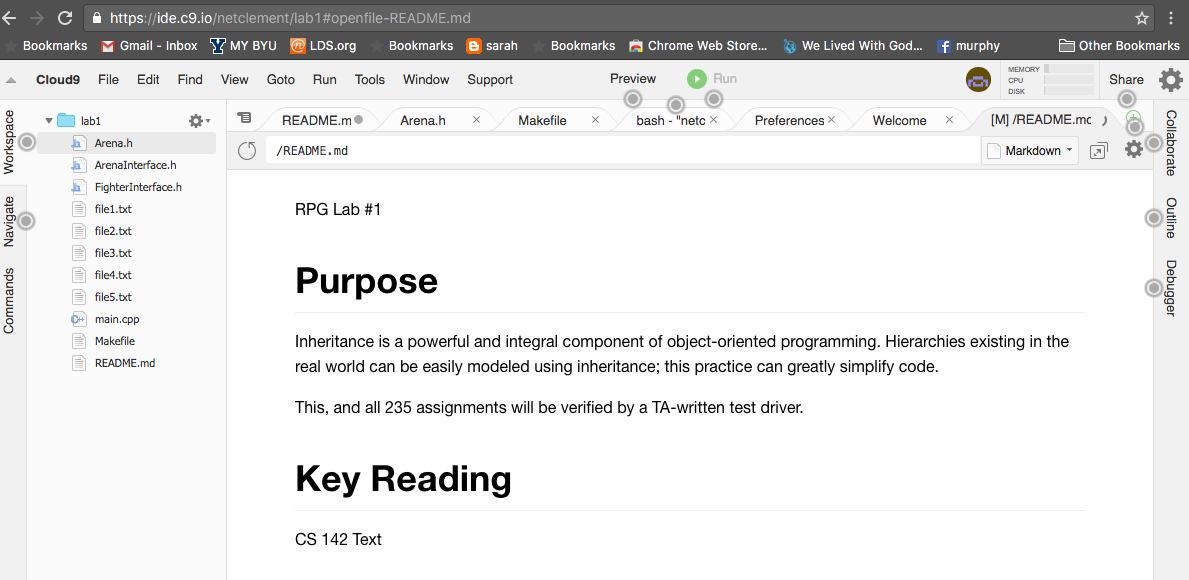The width and height of the screenshot is (1189, 580).
Task: Toggle the Commands side panel
Action: (x=9, y=300)
